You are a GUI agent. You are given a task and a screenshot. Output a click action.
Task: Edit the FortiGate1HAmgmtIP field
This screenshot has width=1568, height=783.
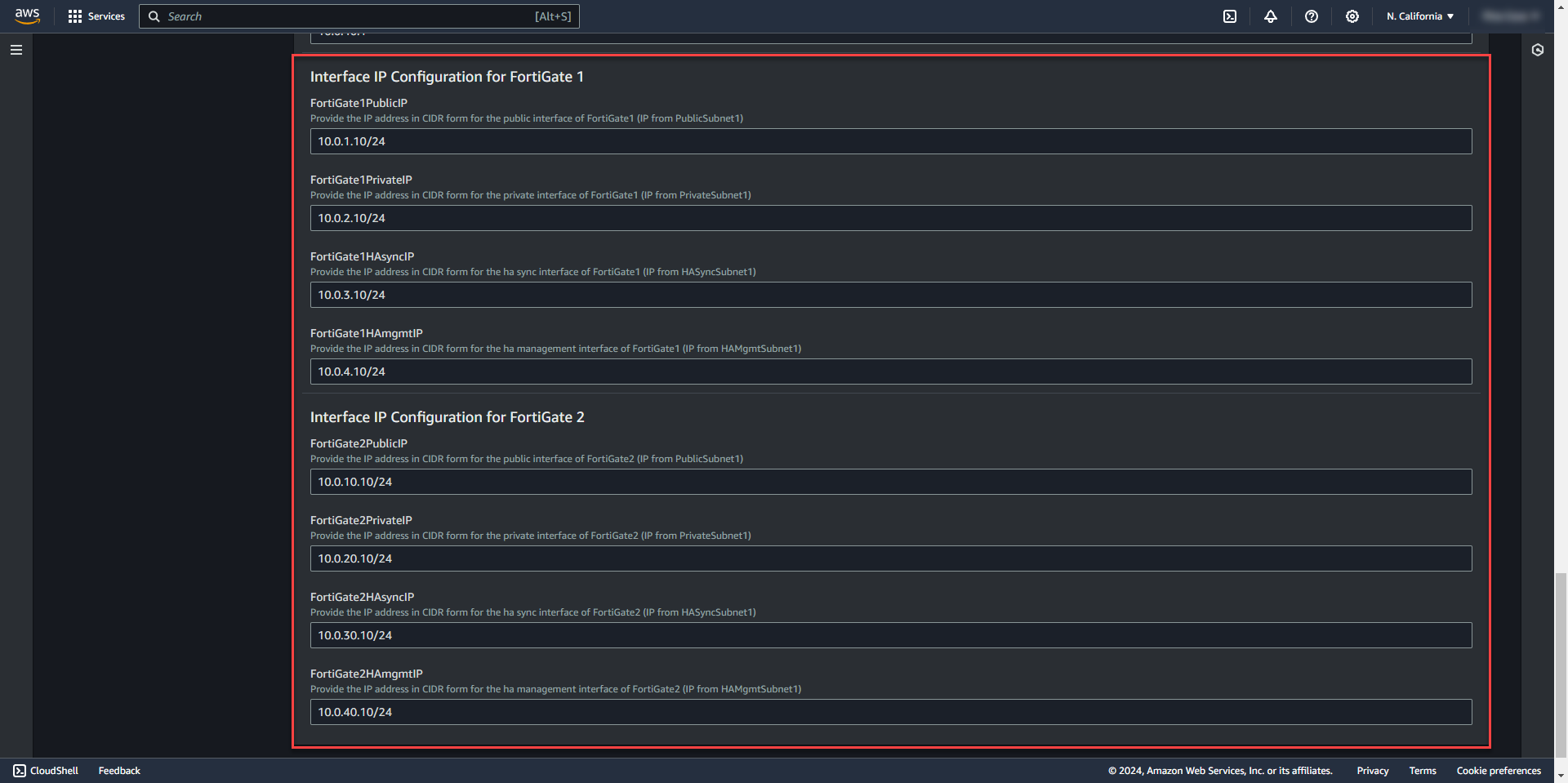(x=891, y=371)
